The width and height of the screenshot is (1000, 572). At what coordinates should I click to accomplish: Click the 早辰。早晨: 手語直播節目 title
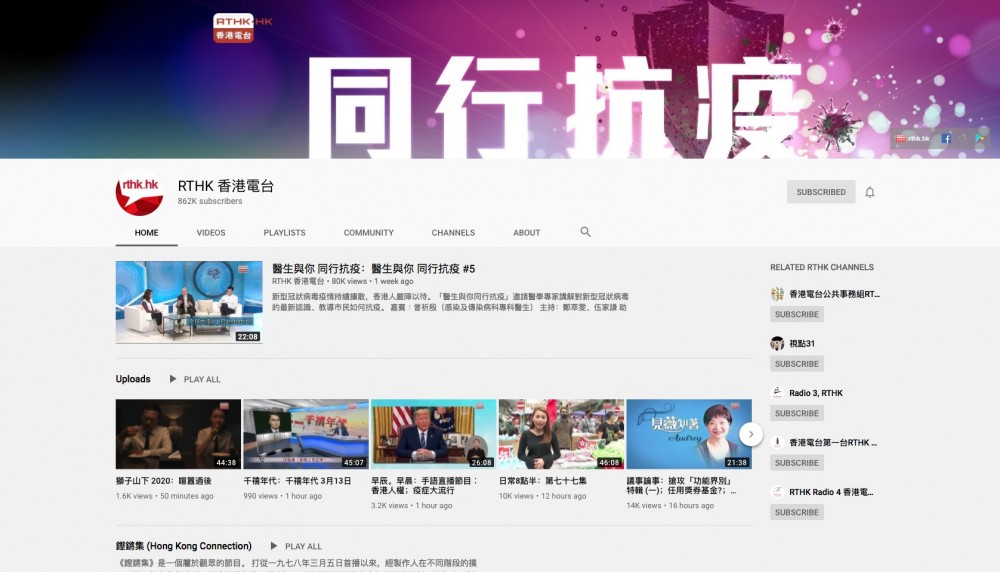click(x=424, y=485)
